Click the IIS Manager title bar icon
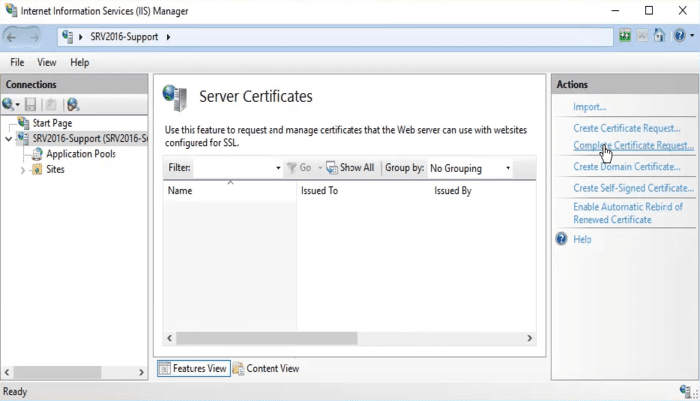This screenshot has width=700, height=401. click(x=11, y=10)
